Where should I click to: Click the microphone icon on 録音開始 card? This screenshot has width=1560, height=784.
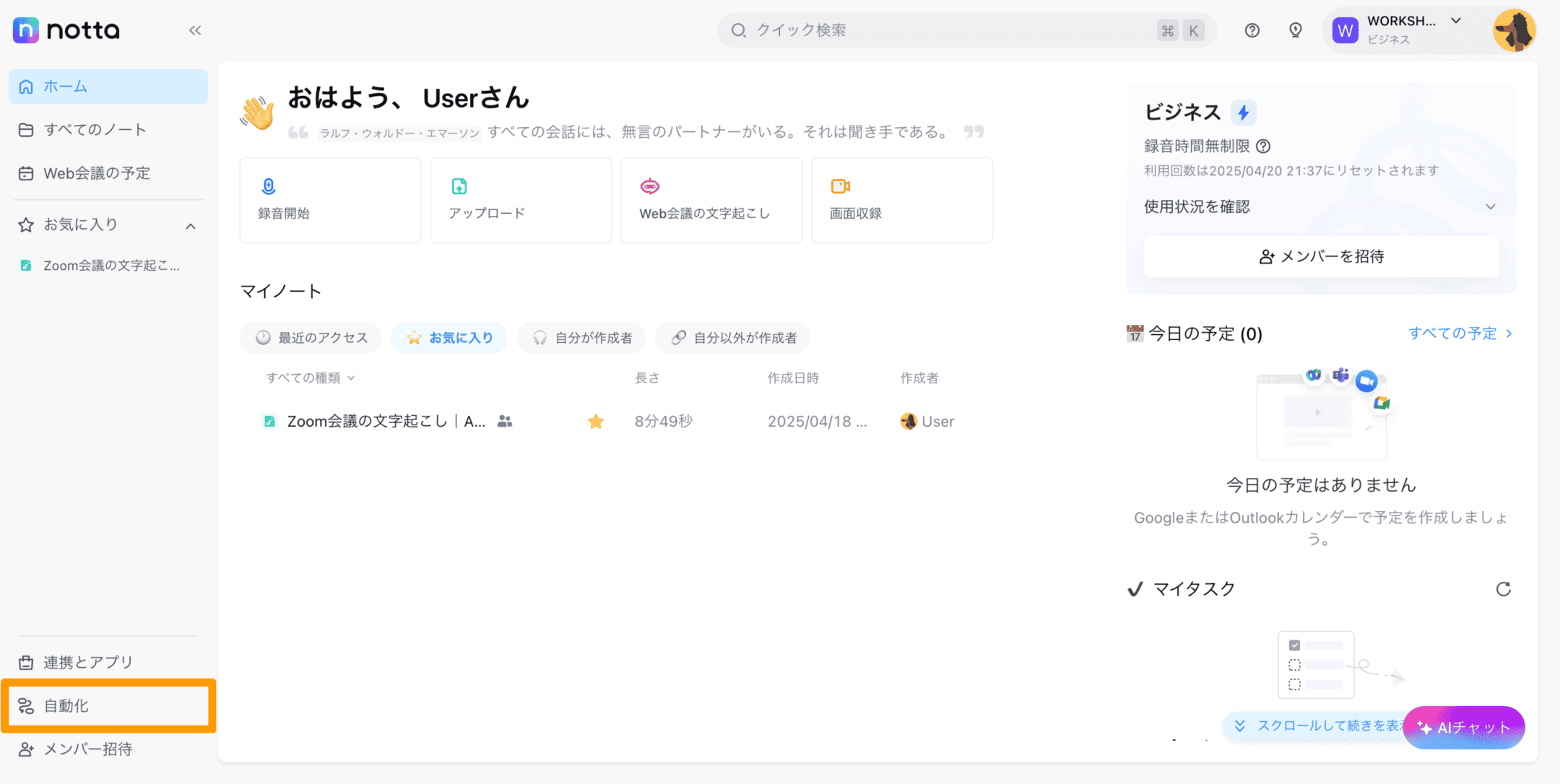click(268, 186)
